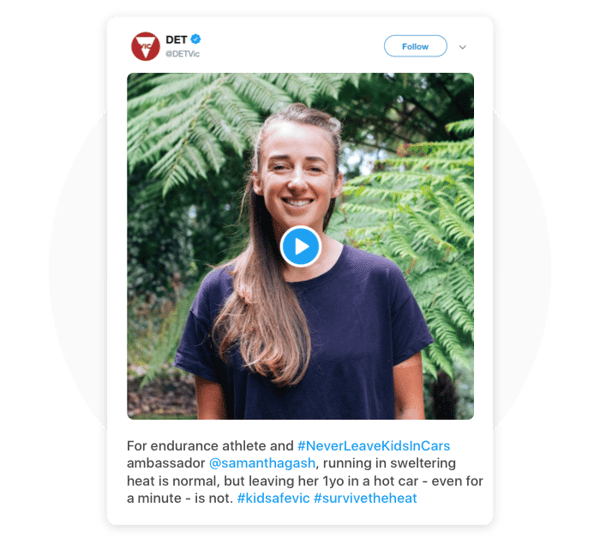Viewport: 600px width, 549px height.
Task: Click 'running in sweltering' tweet text
Action: click(x=389, y=463)
